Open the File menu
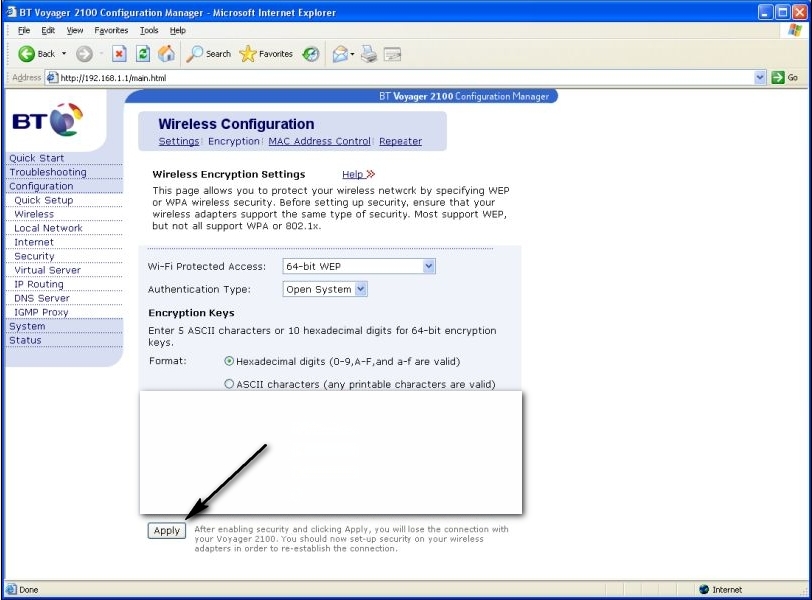 [24, 31]
